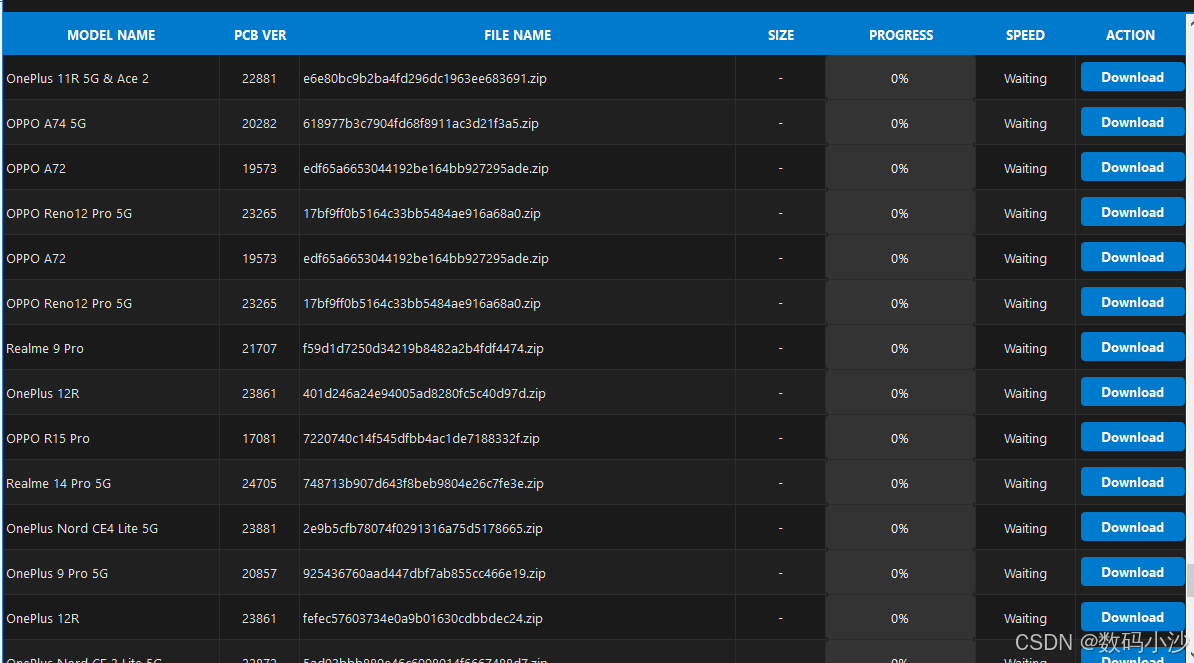Select file name 748713b907d643f8beb9804e26c7fe3e.zip
Image resolution: width=1194 pixels, height=663 pixels.
(423, 483)
